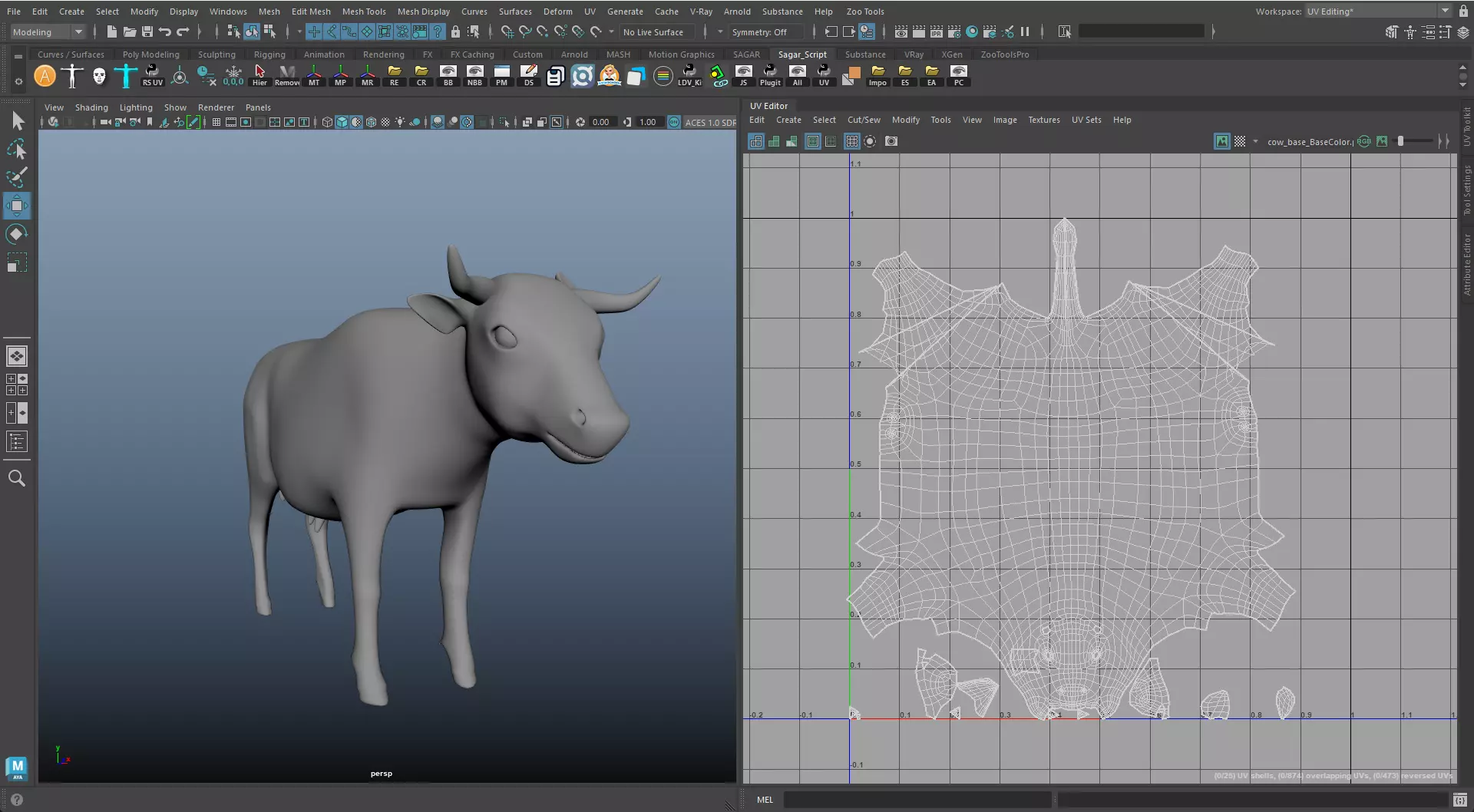This screenshot has height=812, width=1474.
Task: Toggle viewport use all lights bulb
Action: coord(399,122)
